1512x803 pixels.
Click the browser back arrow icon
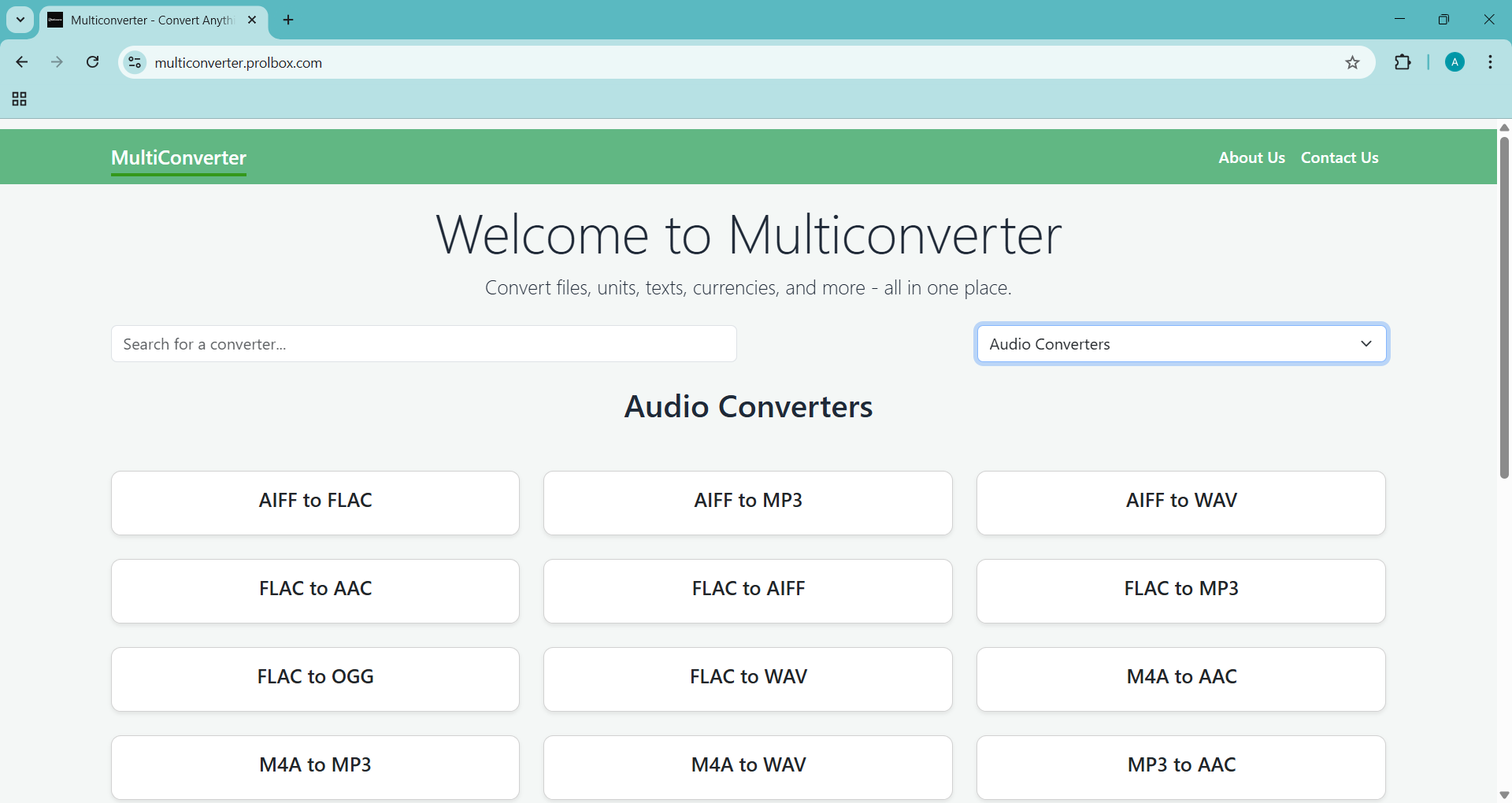click(x=22, y=62)
